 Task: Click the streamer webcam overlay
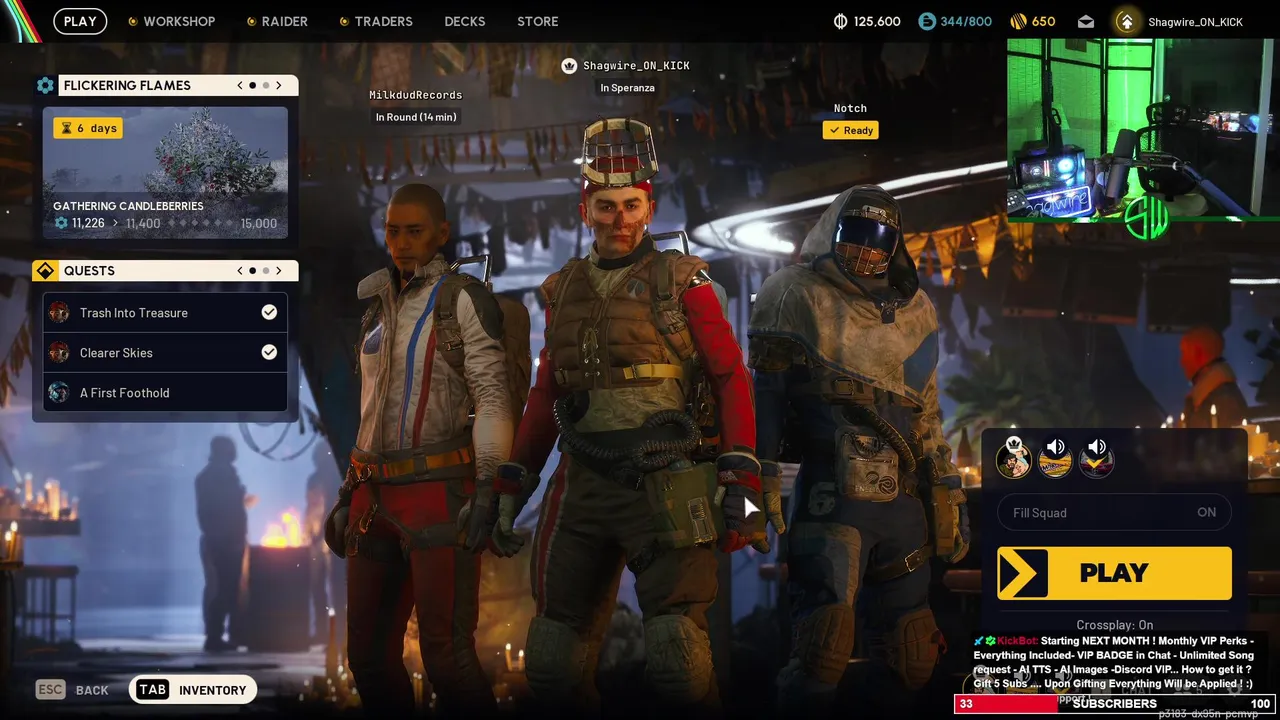[1143, 129]
